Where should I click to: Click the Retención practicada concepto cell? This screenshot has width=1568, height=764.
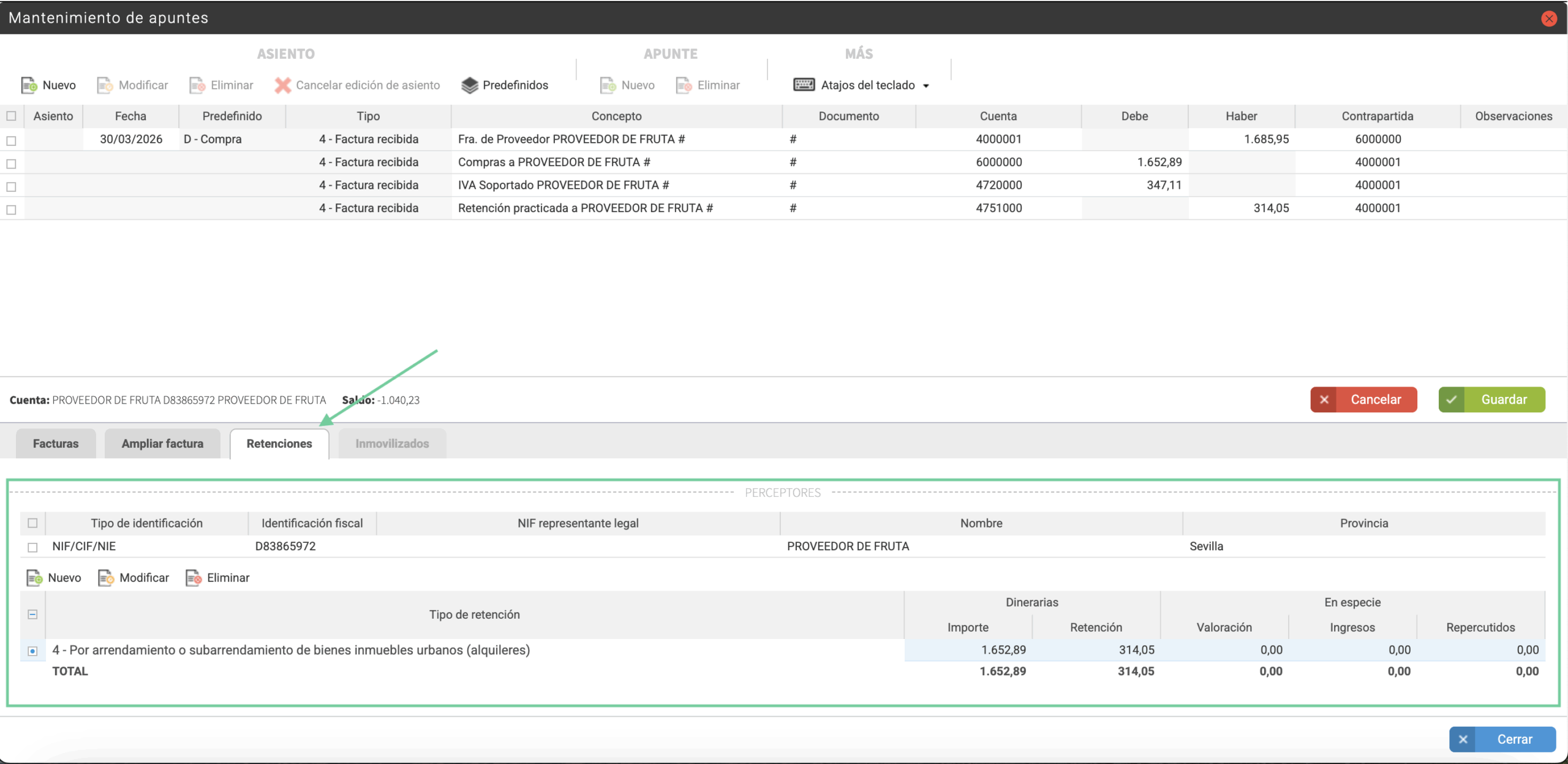click(585, 208)
